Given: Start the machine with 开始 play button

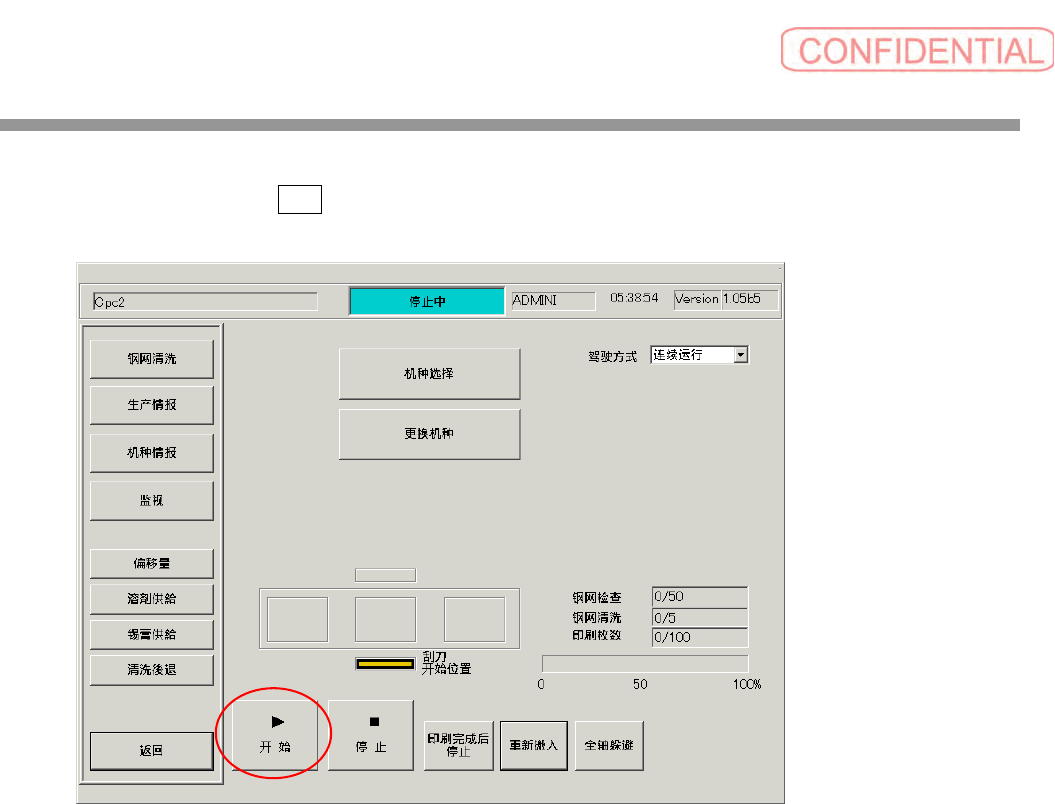Looking at the screenshot, I should pos(275,735).
